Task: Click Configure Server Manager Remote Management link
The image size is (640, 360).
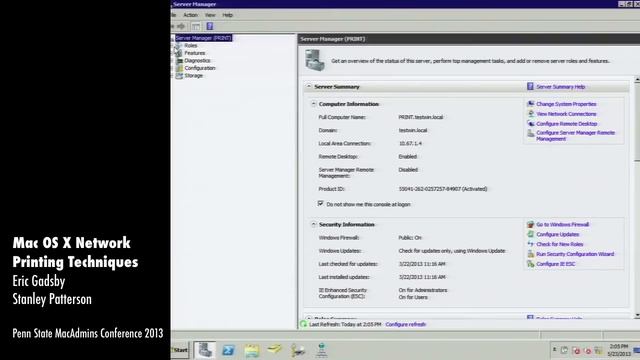Action: click(575, 136)
